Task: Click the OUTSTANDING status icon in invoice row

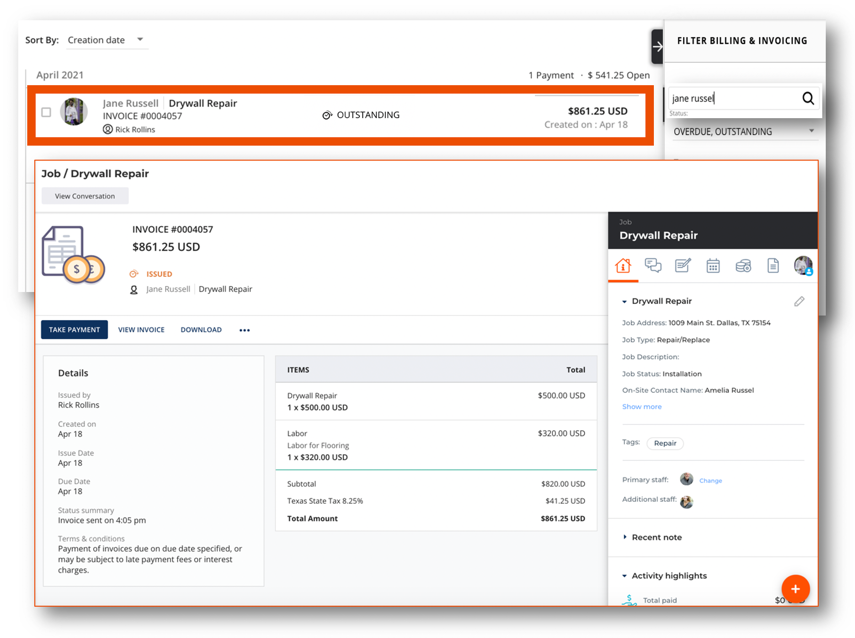Action: point(327,115)
